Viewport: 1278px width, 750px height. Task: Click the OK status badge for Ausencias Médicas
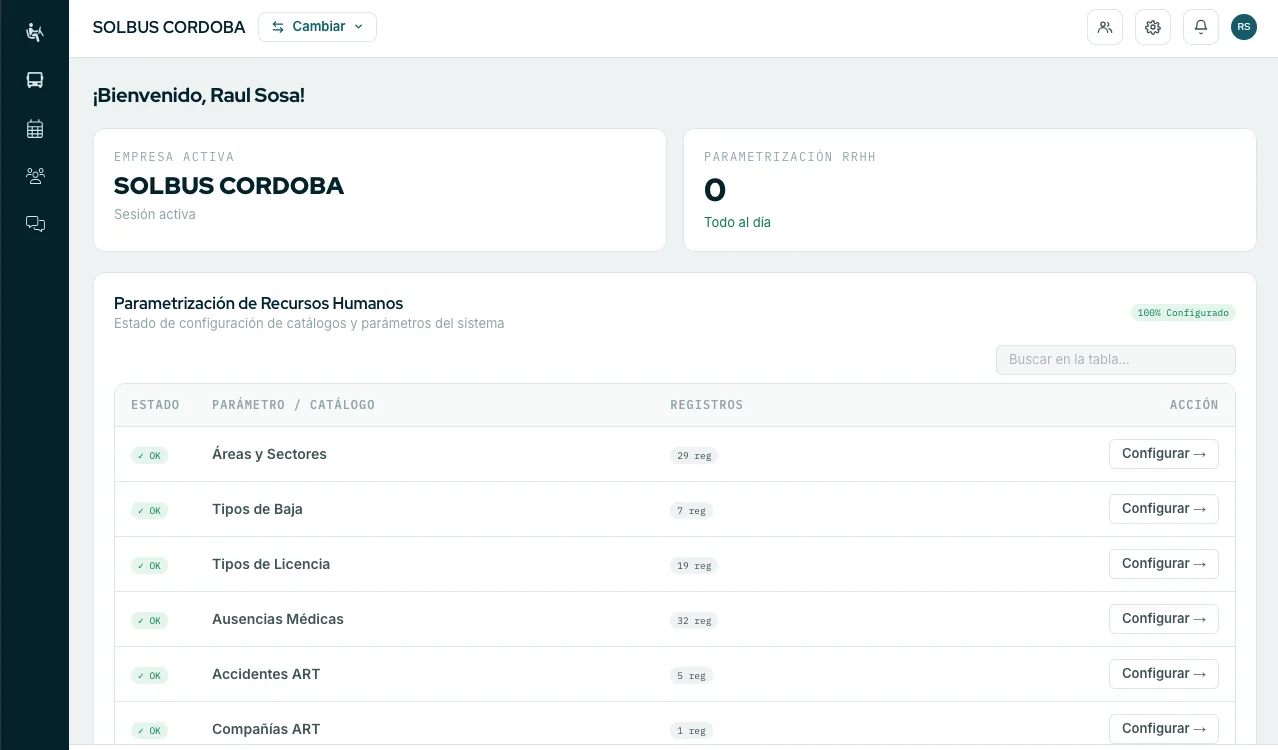click(x=149, y=621)
